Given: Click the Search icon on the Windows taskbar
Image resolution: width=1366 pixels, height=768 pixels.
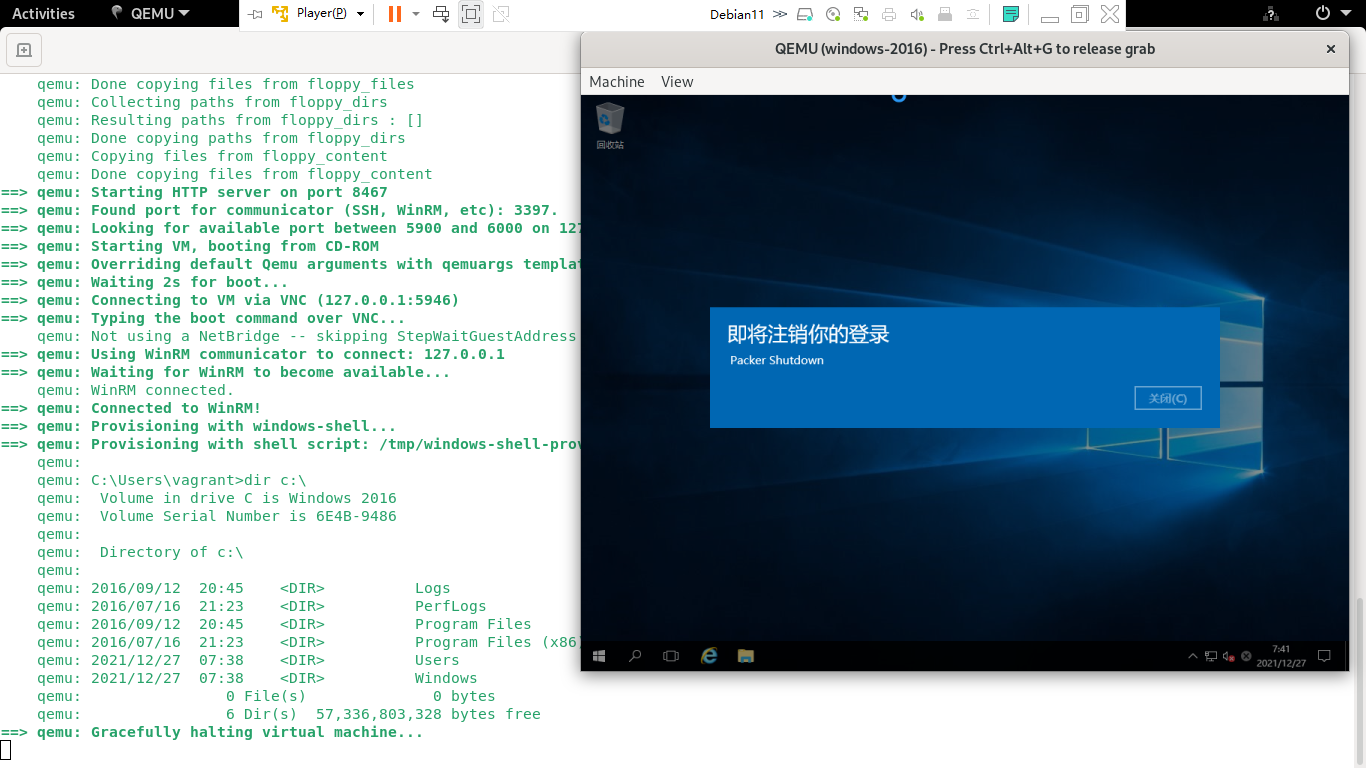Looking at the screenshot, I should (x=634, y=655).
